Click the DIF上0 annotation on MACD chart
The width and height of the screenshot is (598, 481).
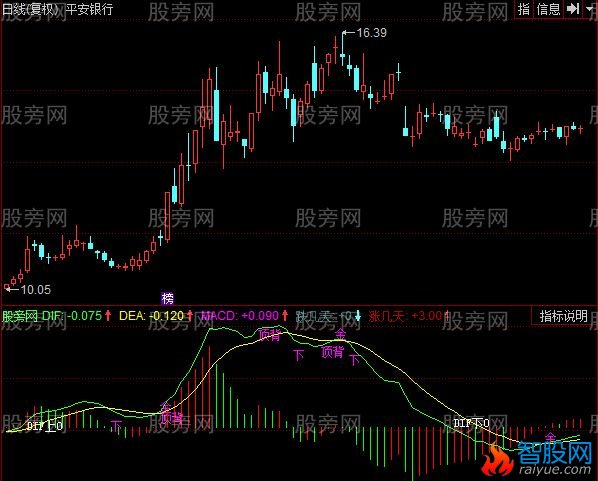(x=45, y=426)
